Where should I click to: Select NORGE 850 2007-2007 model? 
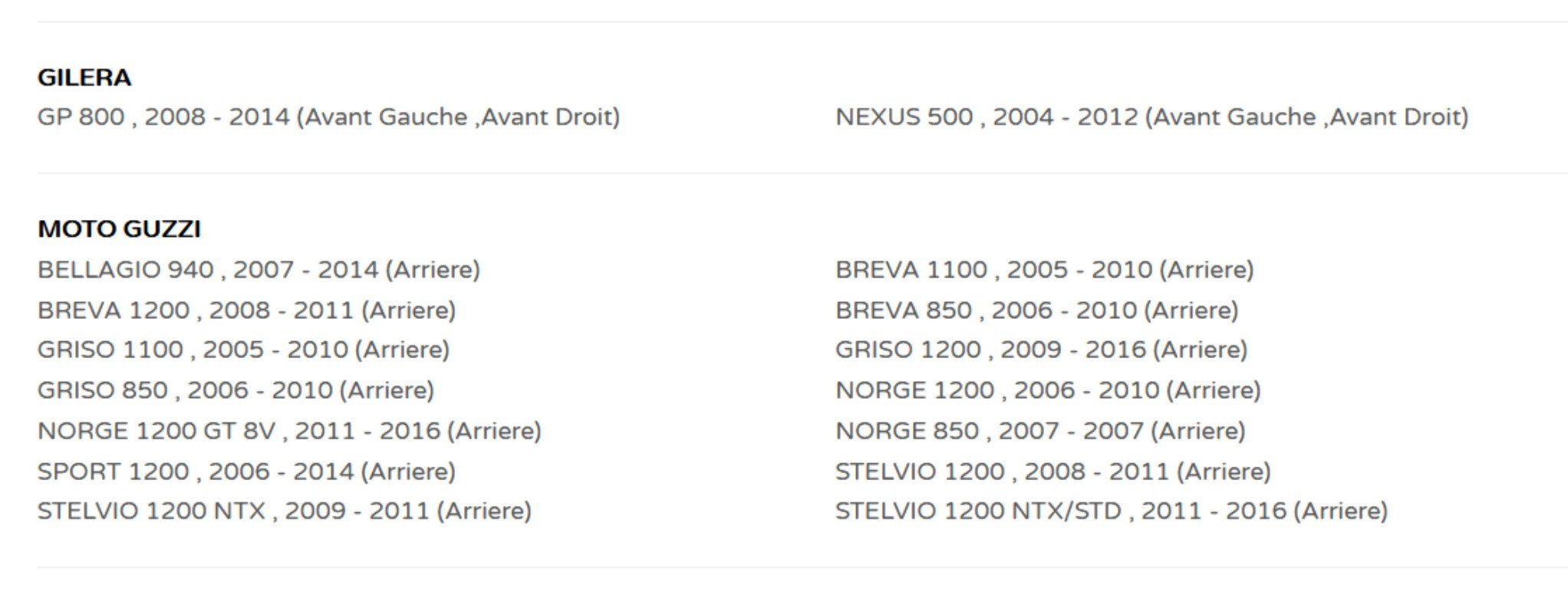pyautogui.click(x=1040, y=431)
